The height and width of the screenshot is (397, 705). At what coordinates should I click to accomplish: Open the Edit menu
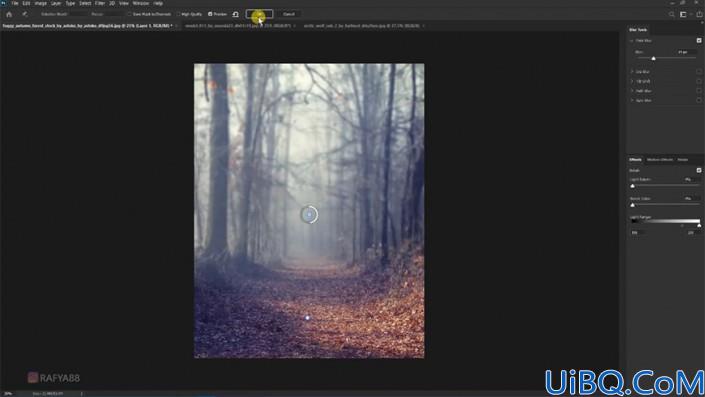[x=27, y=3]
